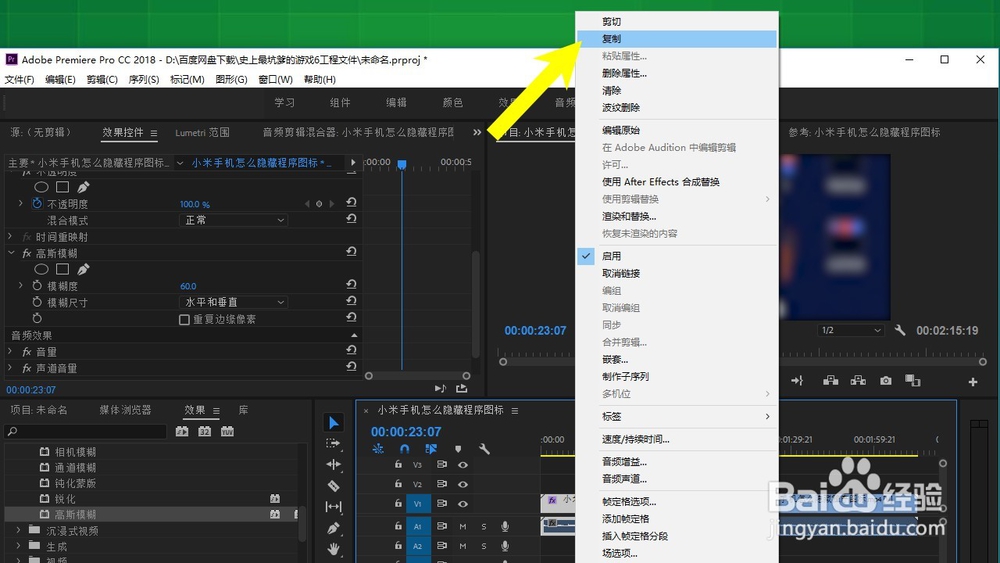Open blur dimensions dropdown
The image size is (1000, 563).
233,302
